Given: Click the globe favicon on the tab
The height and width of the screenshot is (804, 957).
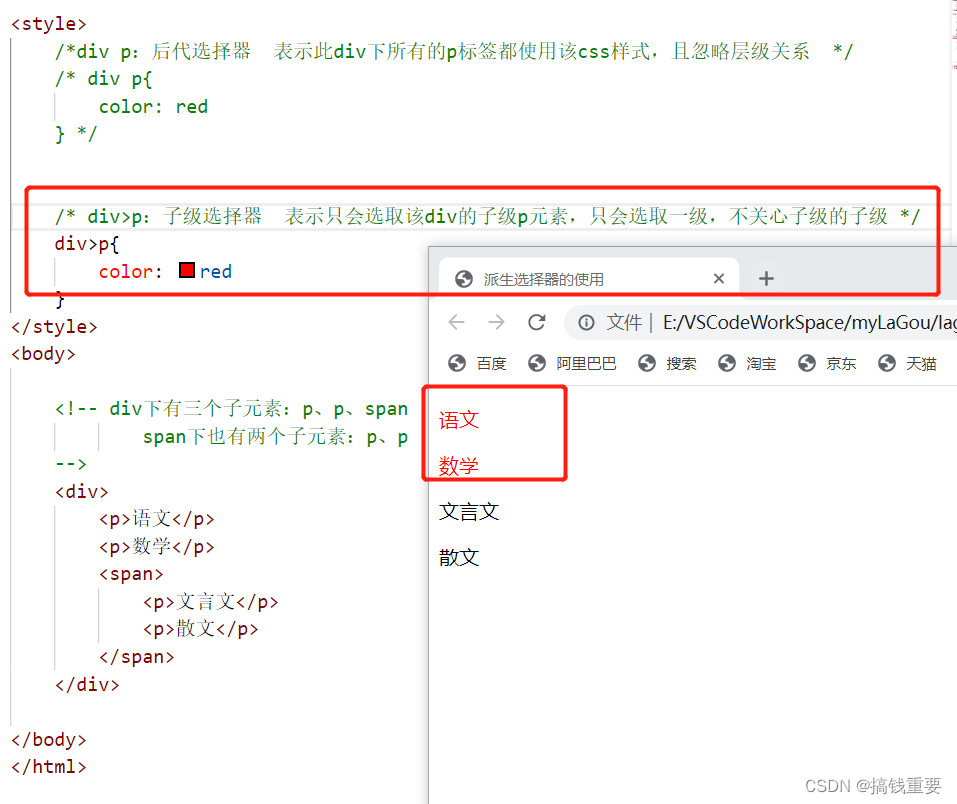Looking at the screenshot, I should click(x=464, y=279).
